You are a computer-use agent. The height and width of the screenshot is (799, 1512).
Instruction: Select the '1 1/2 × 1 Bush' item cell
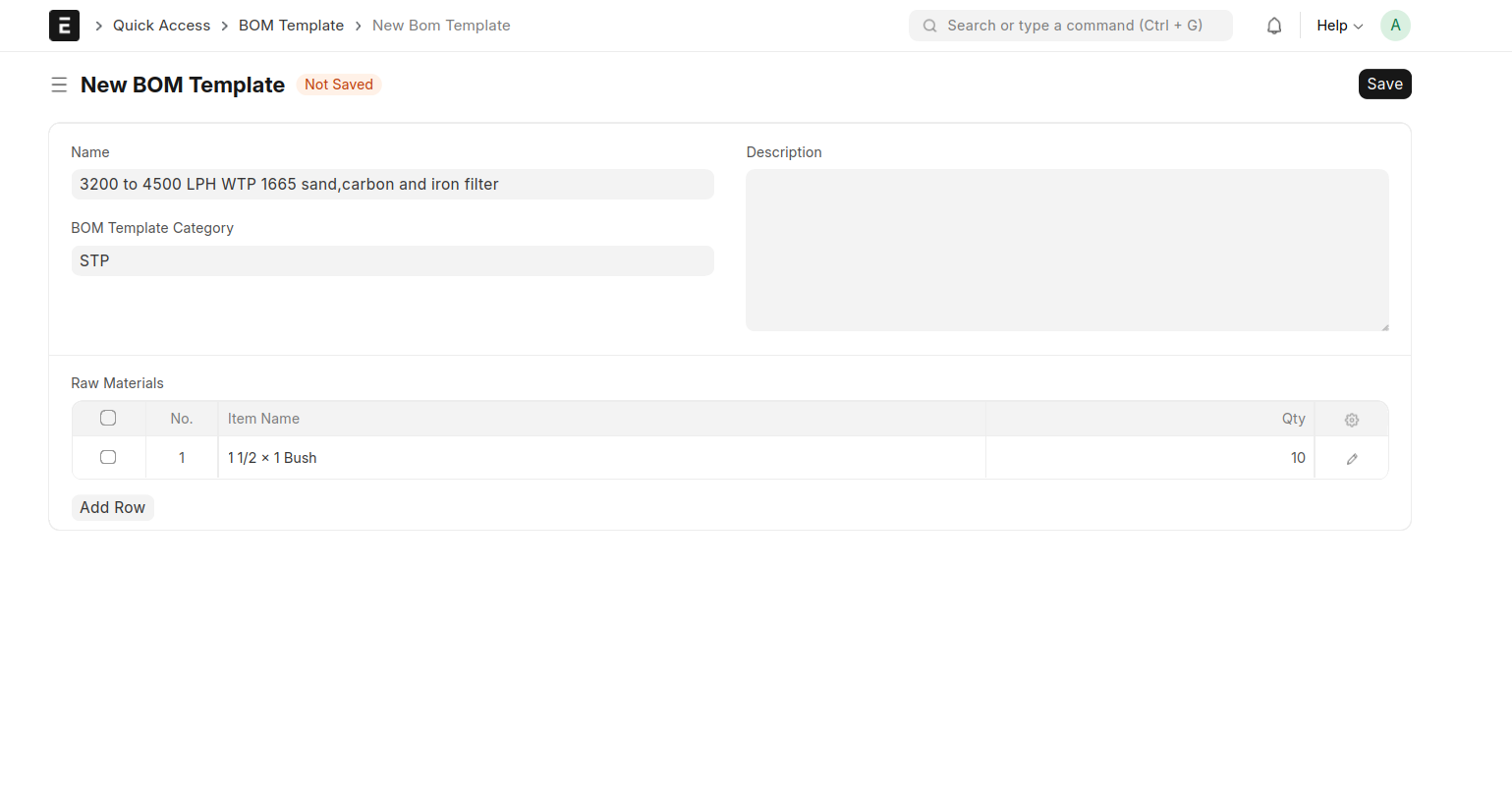600,458
